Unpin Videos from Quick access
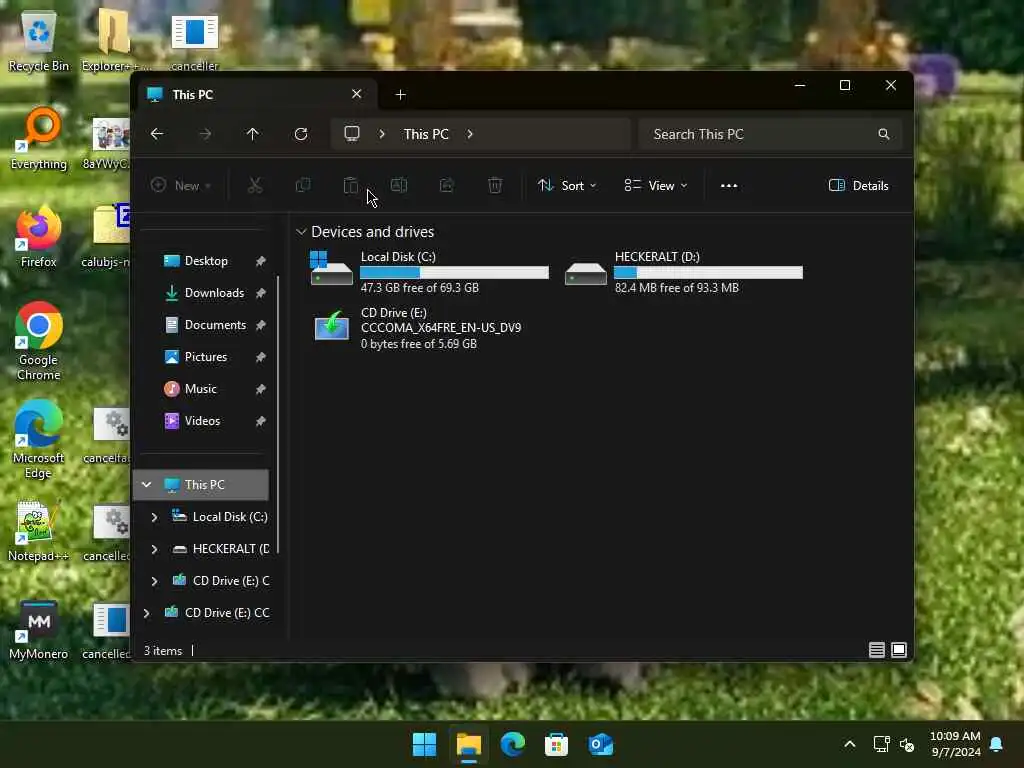This screenshot has height=768, width=1024. point(261,421)
